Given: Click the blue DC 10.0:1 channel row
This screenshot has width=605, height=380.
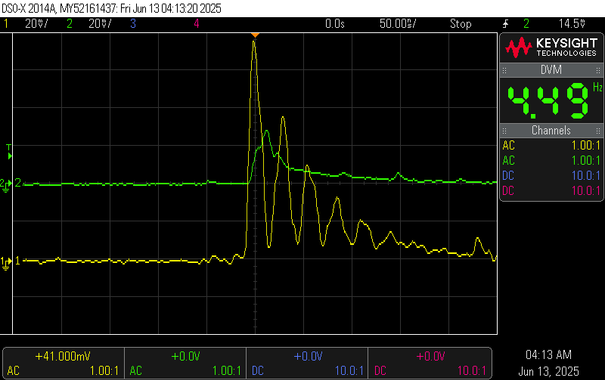Looking at the screenshot, I should point(551,176).
